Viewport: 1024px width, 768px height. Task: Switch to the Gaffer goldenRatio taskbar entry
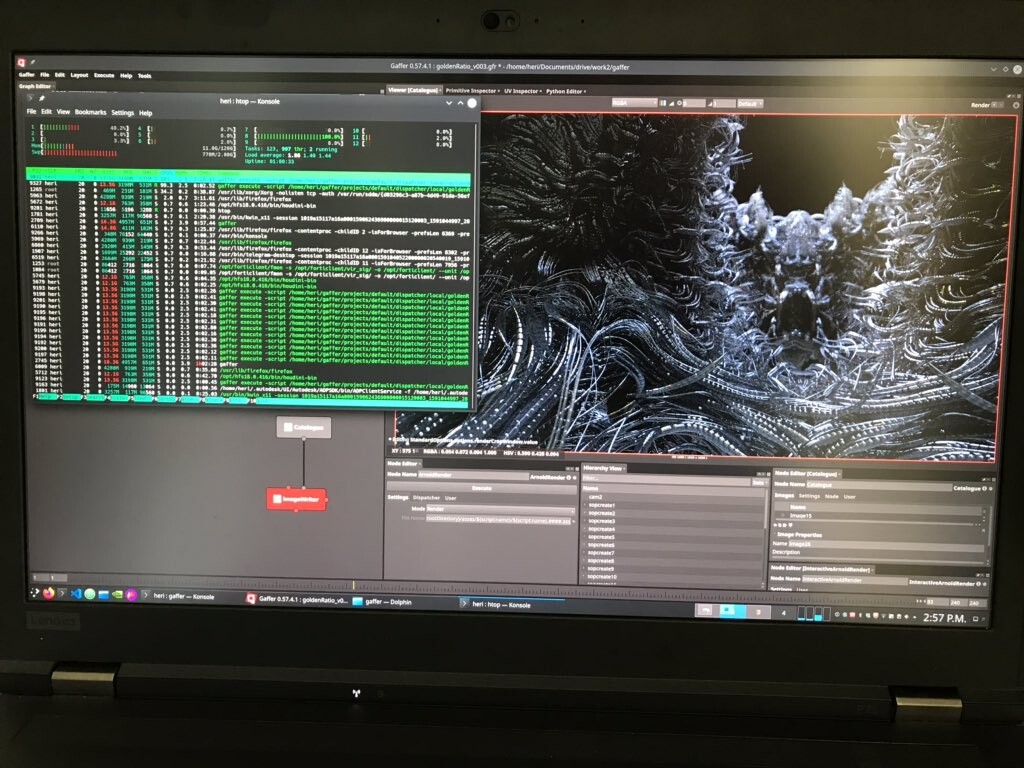coord(297,599)
